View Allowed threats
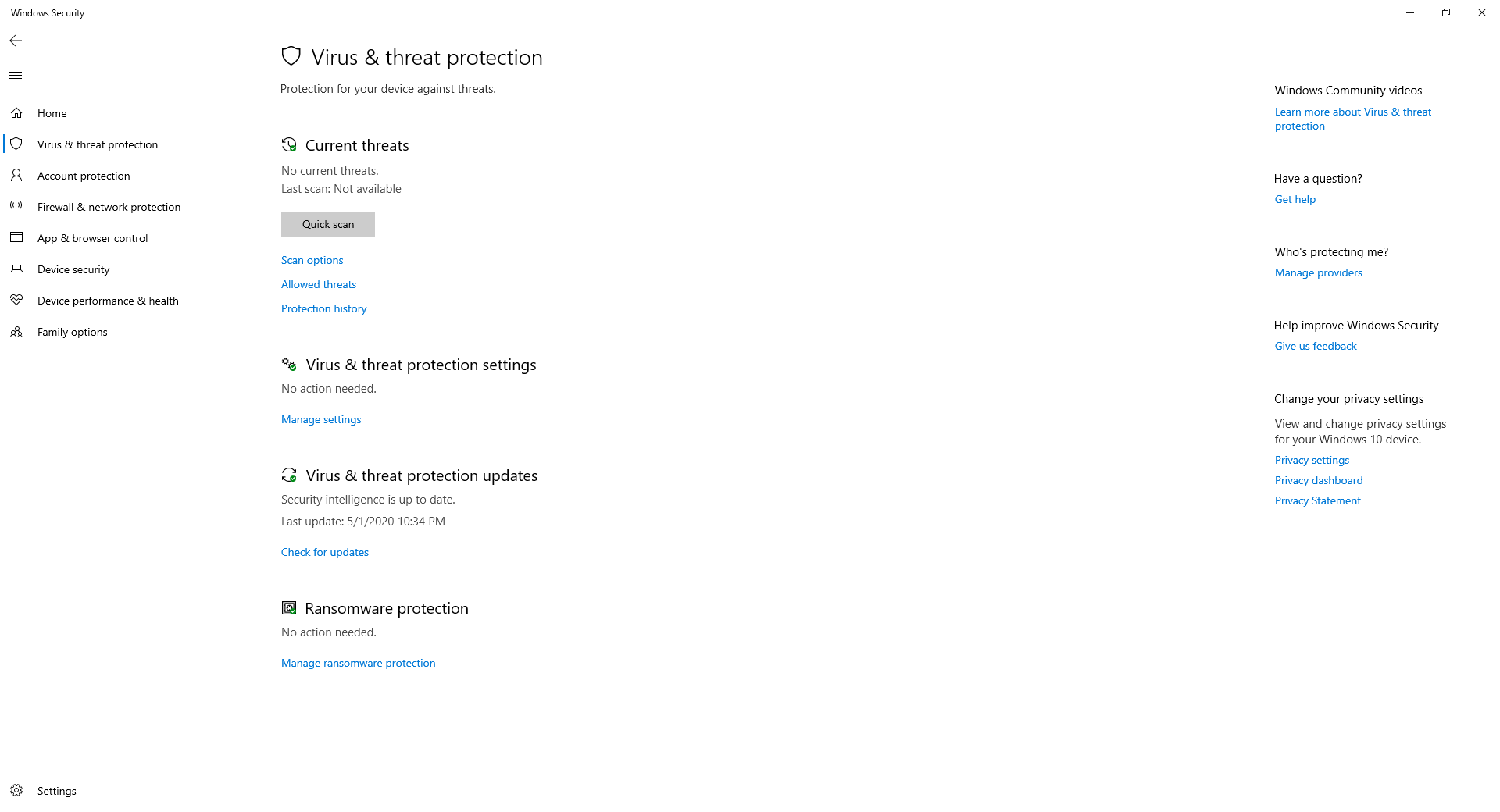 [319, 284]
